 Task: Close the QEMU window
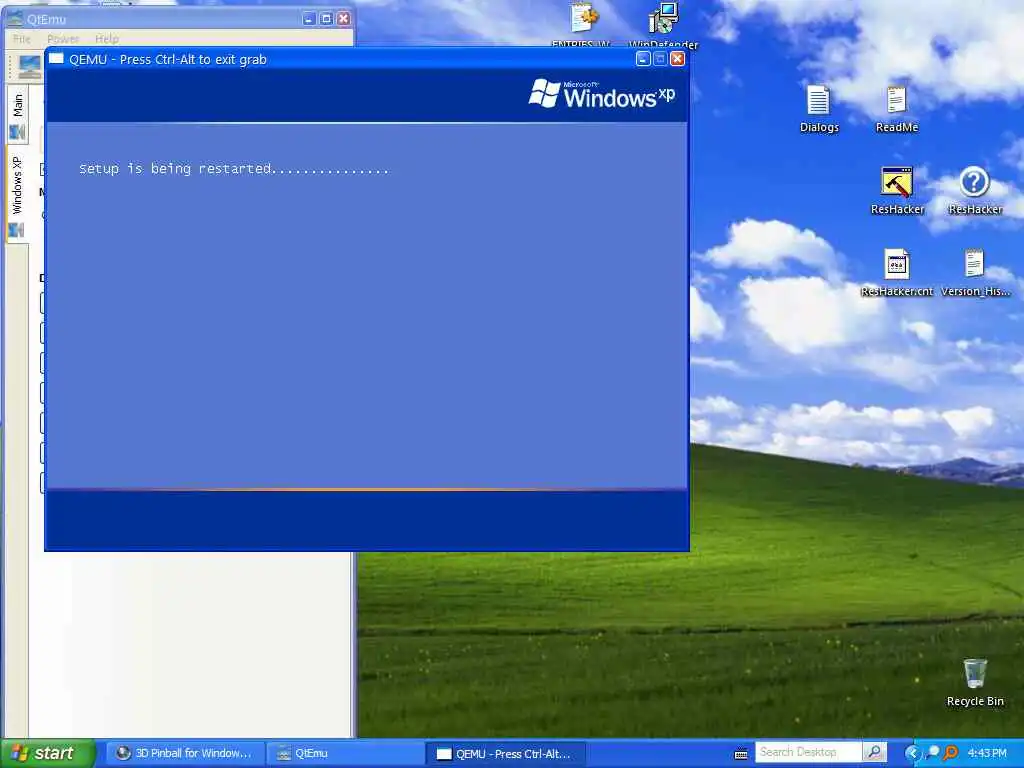tap(678, 59)
